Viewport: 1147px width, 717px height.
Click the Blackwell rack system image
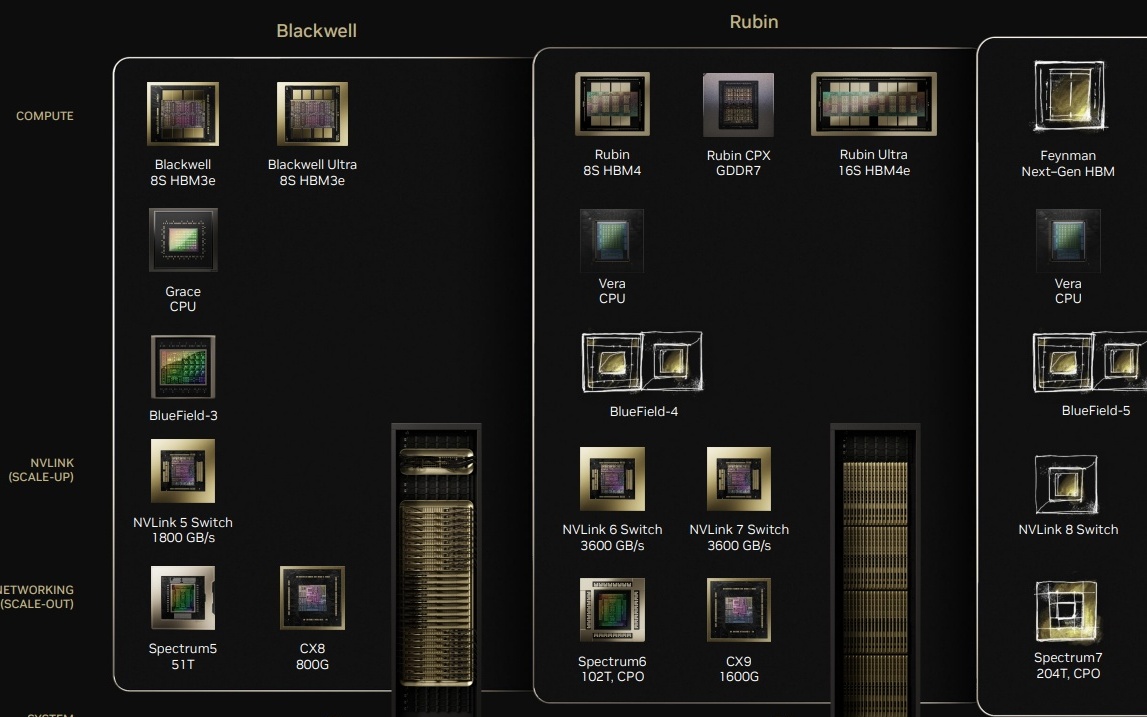pos(437,570)
